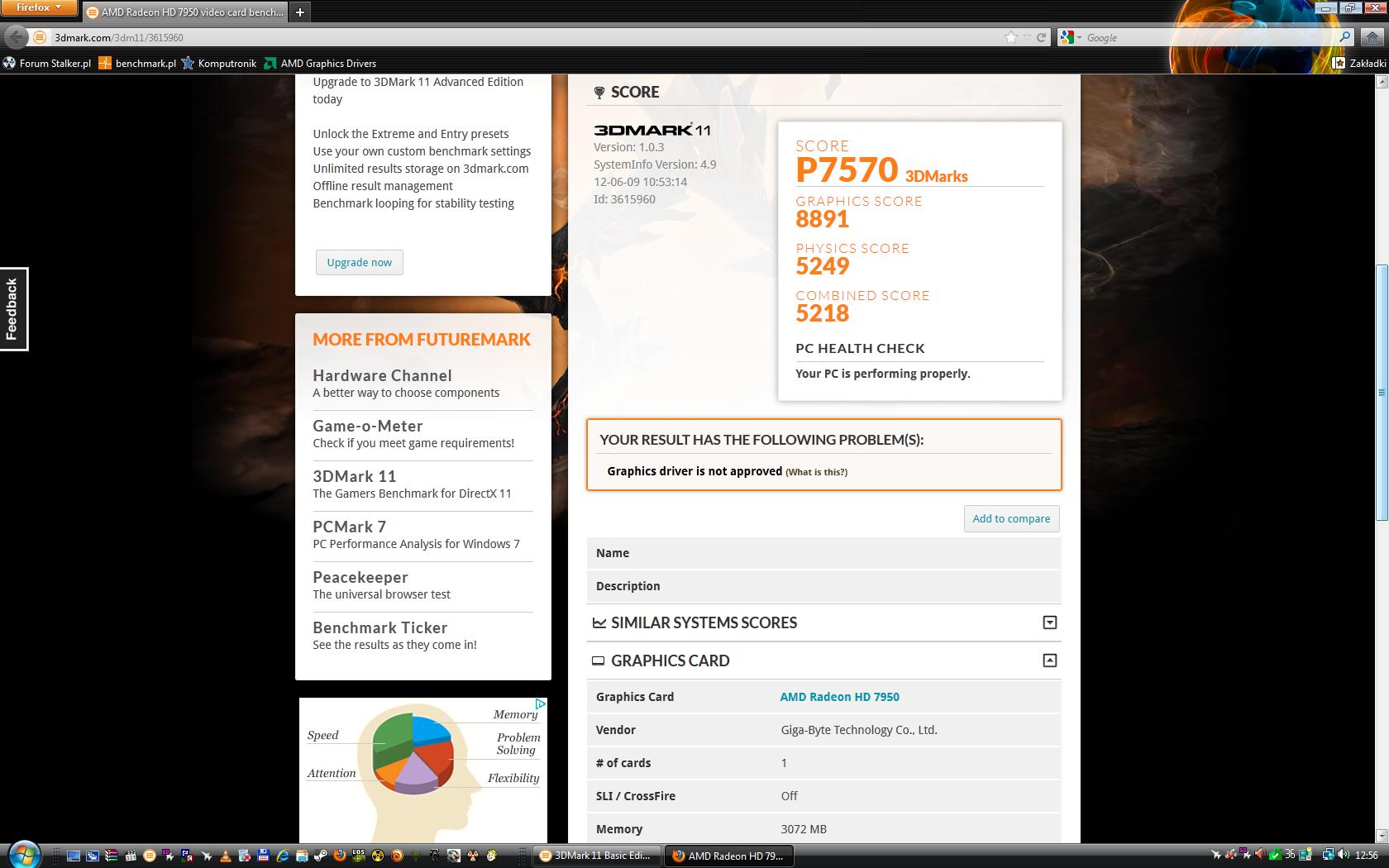The height and width of the screenshot is (868, 1389).
Task: Launch the LOS icon in quick launch
Action: (358, 856)
